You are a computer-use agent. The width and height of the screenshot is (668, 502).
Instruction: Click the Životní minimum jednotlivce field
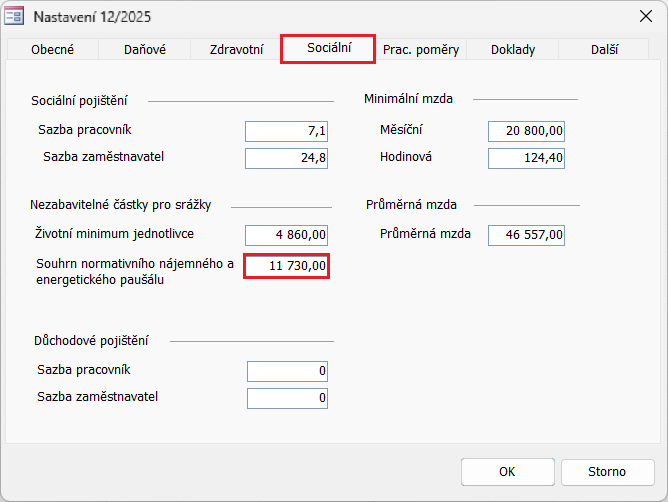286,235
